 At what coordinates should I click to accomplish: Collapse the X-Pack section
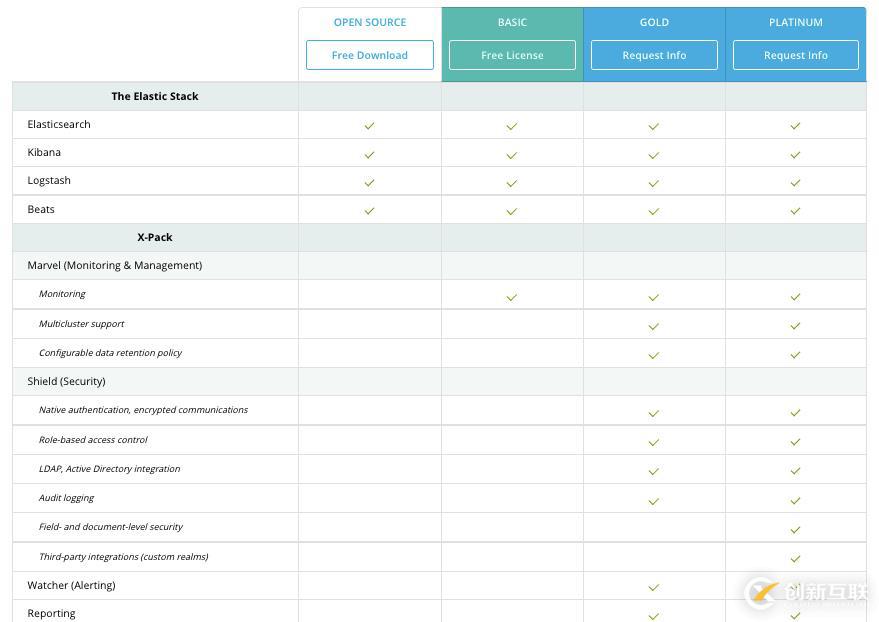154,237
